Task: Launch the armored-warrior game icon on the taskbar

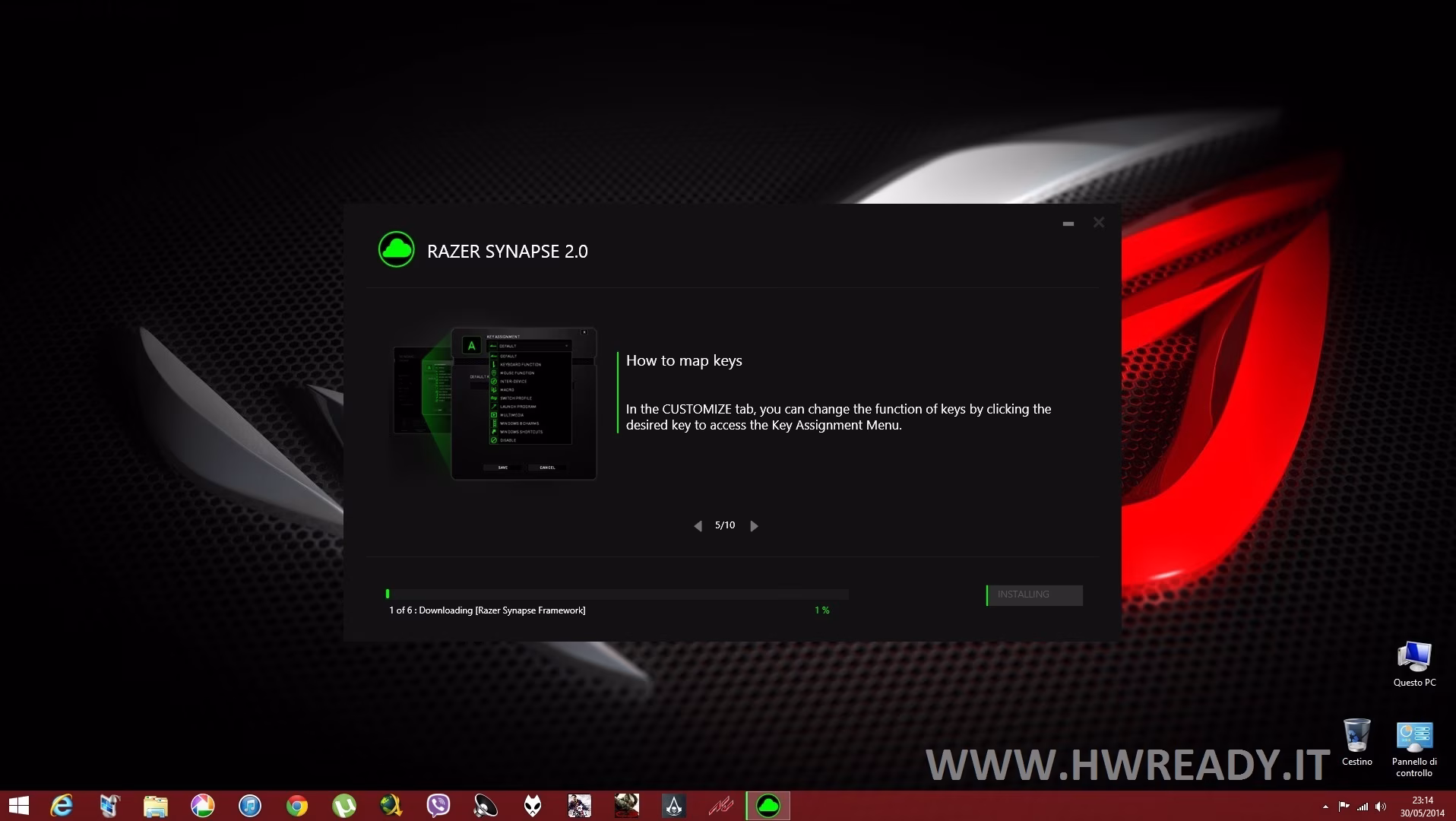Action: tap(627, 806)
